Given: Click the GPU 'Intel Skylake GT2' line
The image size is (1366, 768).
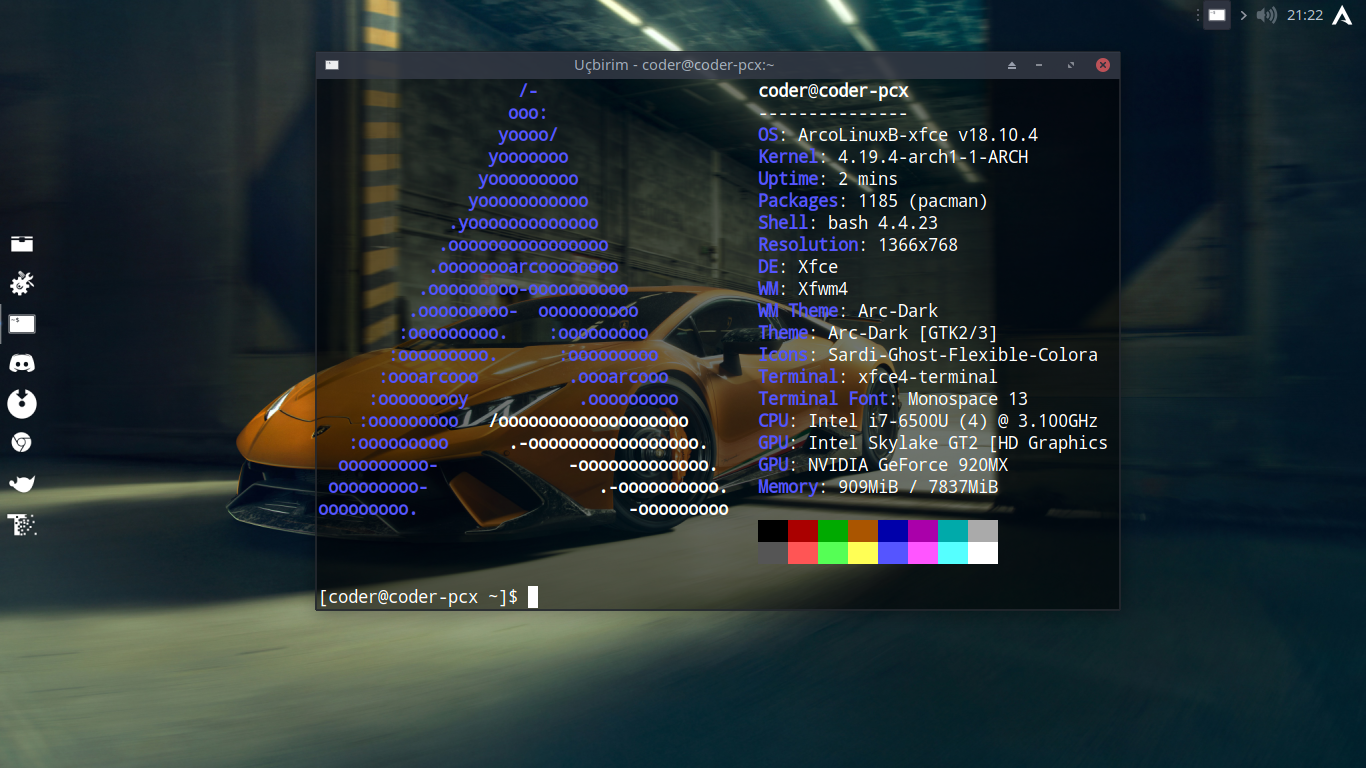Looking at the screenshot, I should 933,443.
